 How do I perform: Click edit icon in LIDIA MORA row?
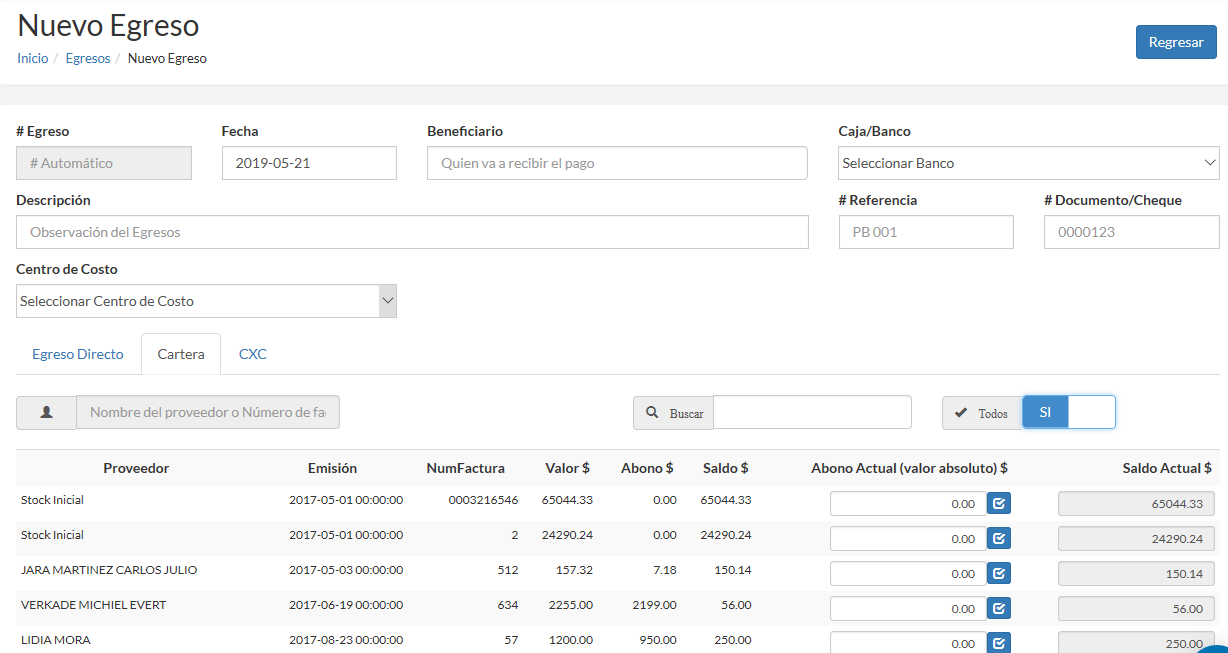coord(999,643)
